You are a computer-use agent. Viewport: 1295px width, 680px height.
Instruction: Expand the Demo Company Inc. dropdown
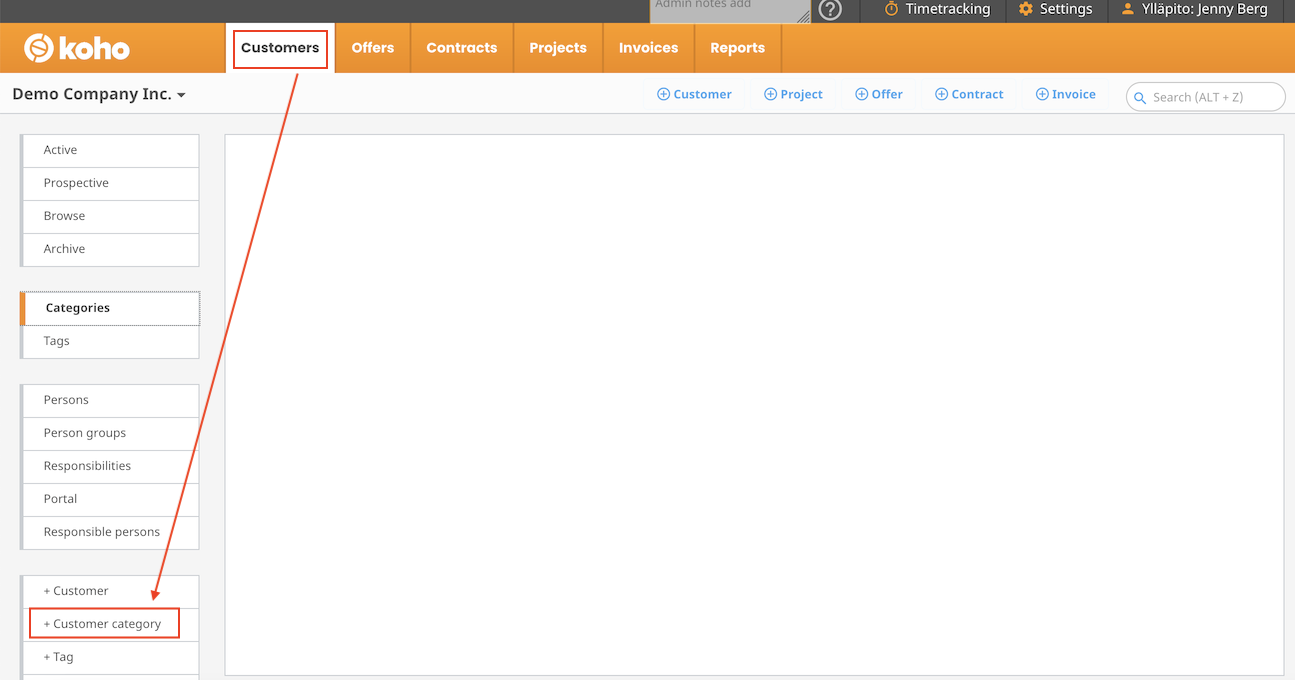[99, 94]
